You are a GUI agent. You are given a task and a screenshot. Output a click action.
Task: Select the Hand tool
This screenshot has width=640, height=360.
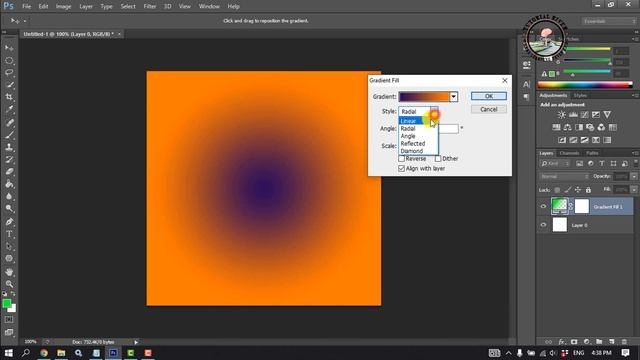coord(9,272)
